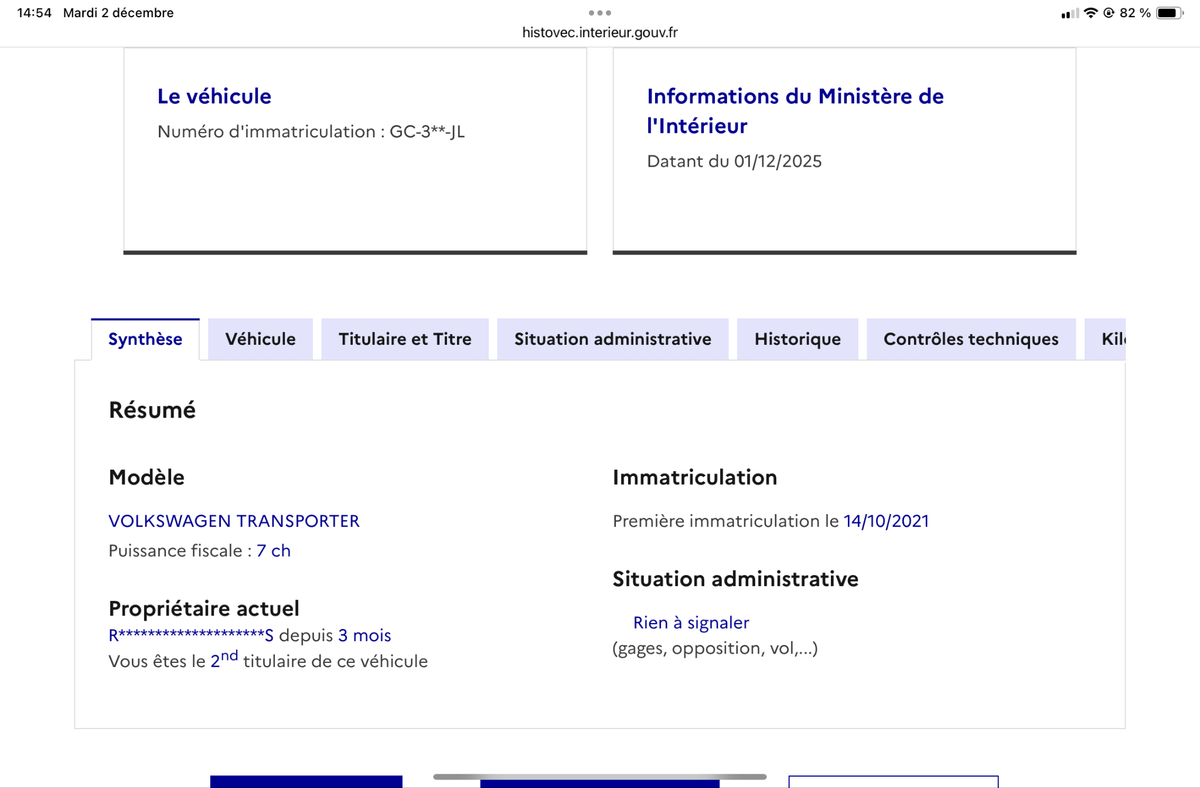This screenshot has height=788, width=1200.
Task: Switch to the Véhicule tab
Action: tap(260, 339)
